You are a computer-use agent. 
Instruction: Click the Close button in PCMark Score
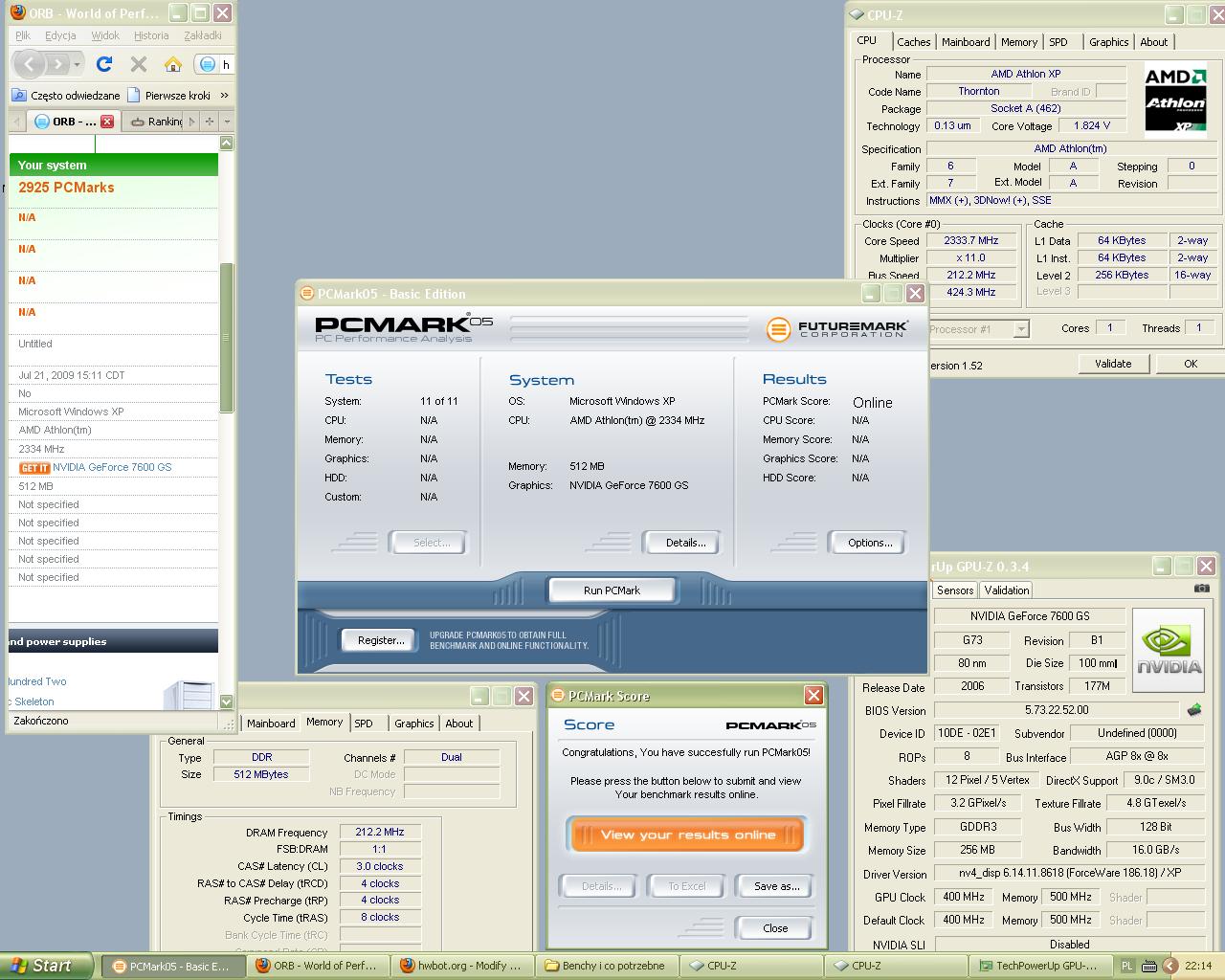(775, 928)
